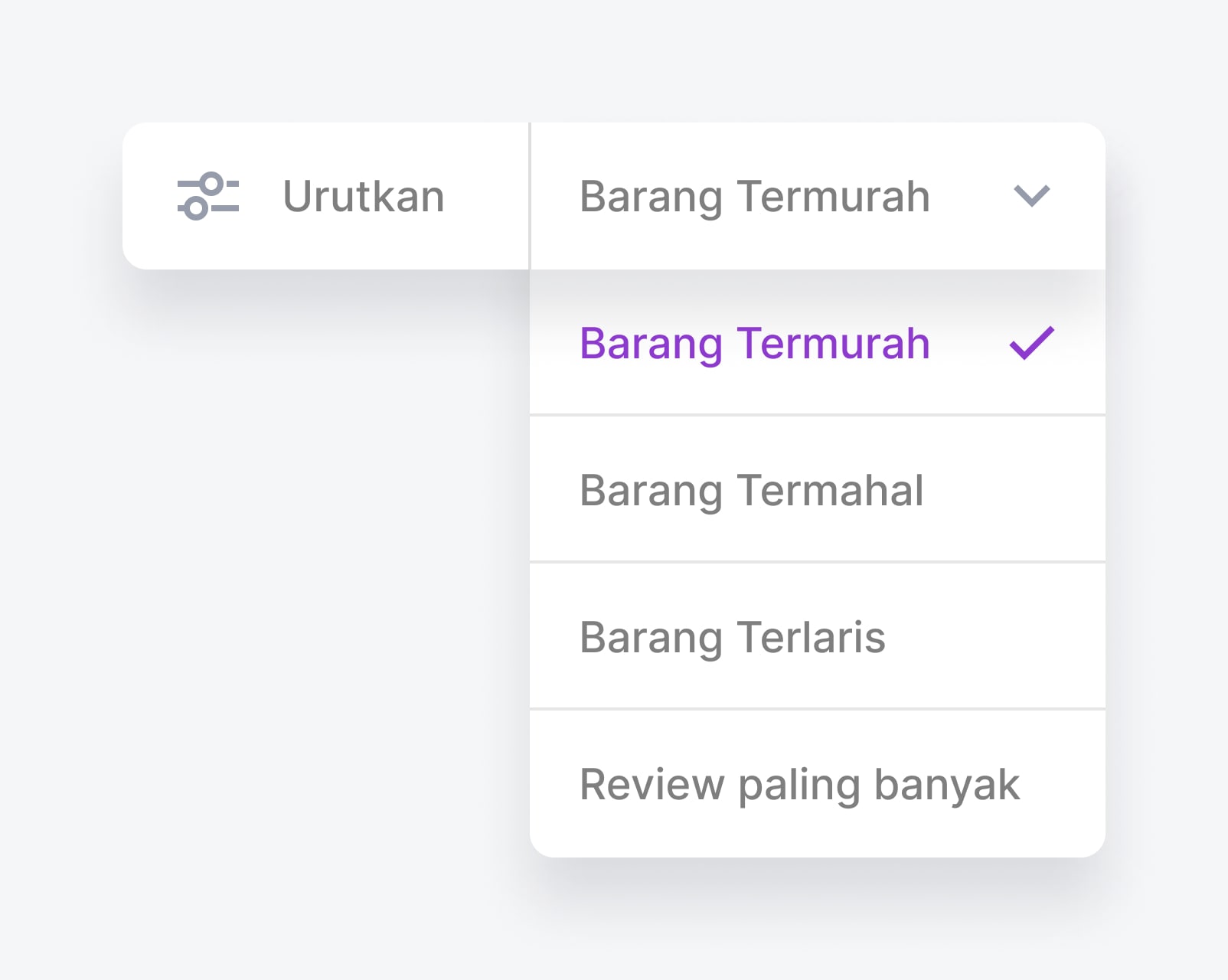This screenshot has height=980, width=1228.
Task: Click the purple Barang Termurah option
Action: [755, 344]
